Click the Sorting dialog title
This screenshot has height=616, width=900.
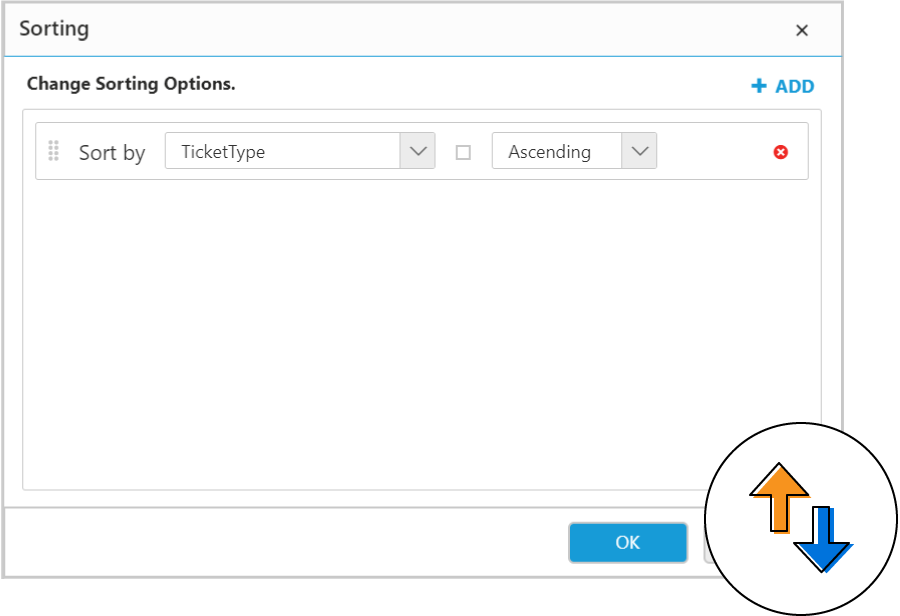tap(54, 29)
